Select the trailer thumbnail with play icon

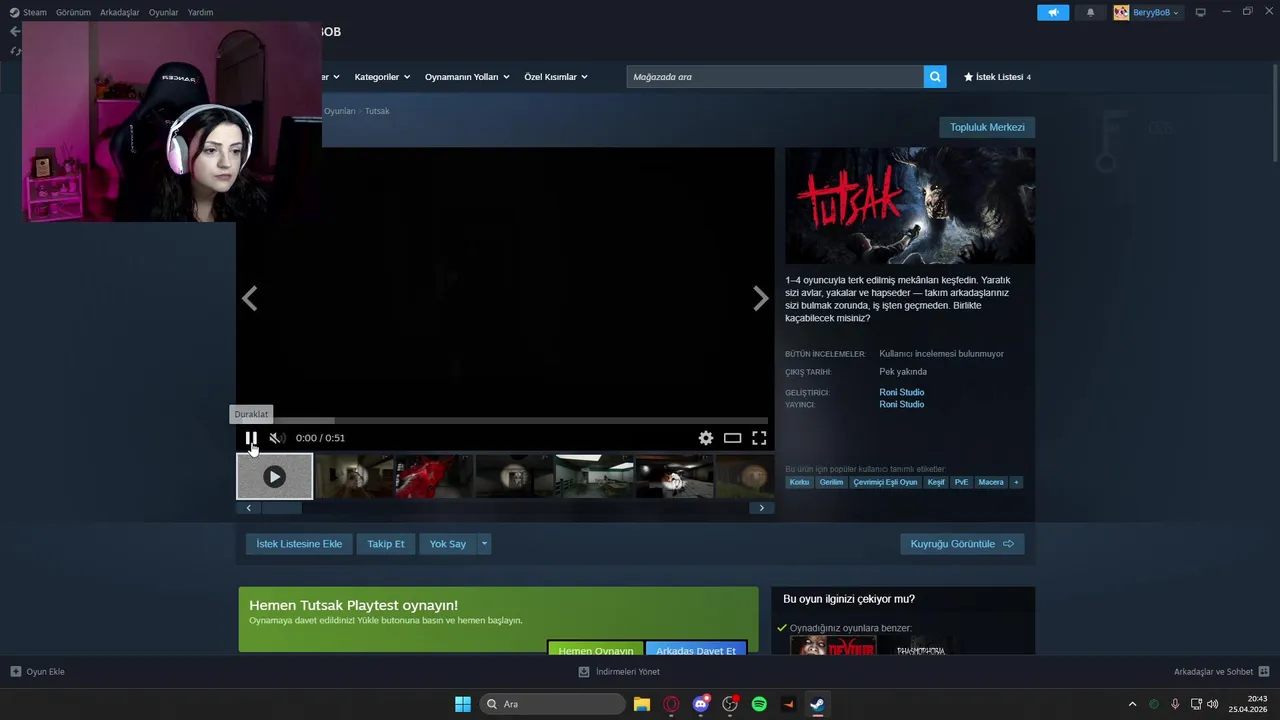click(275, 477)
